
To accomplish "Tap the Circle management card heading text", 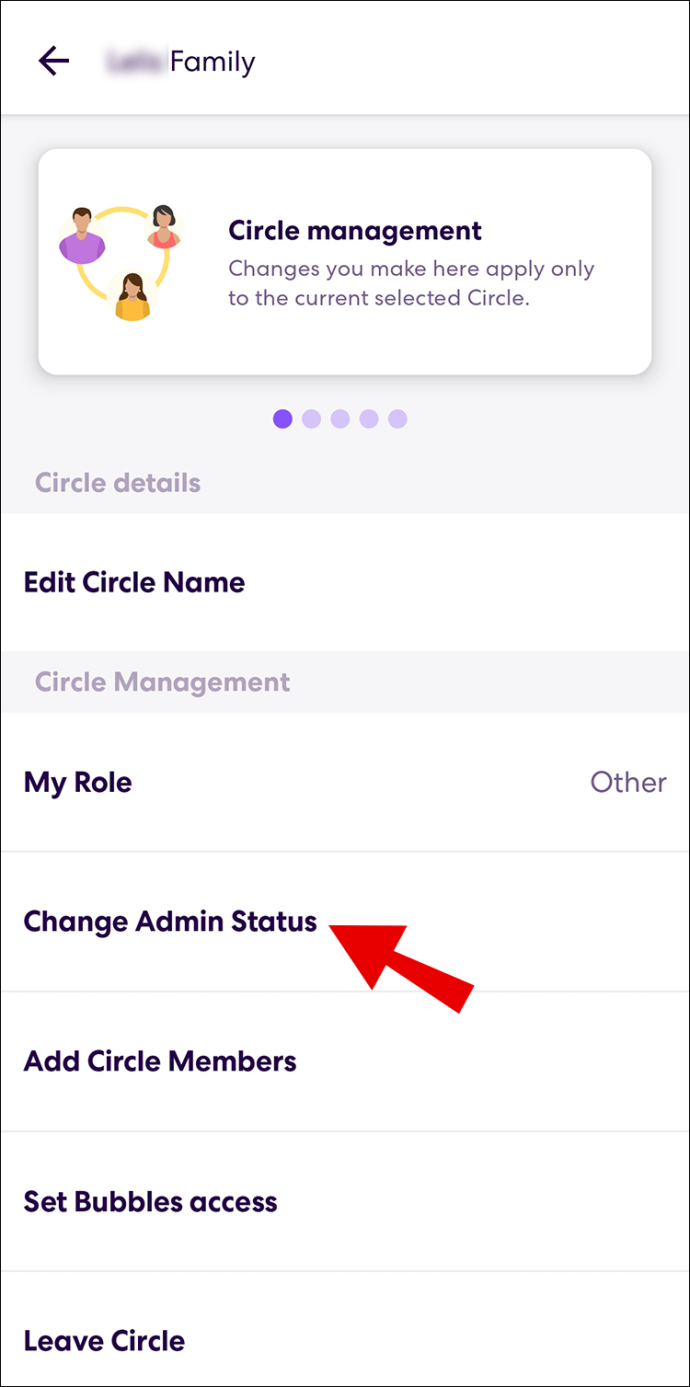I will (355, 231).
